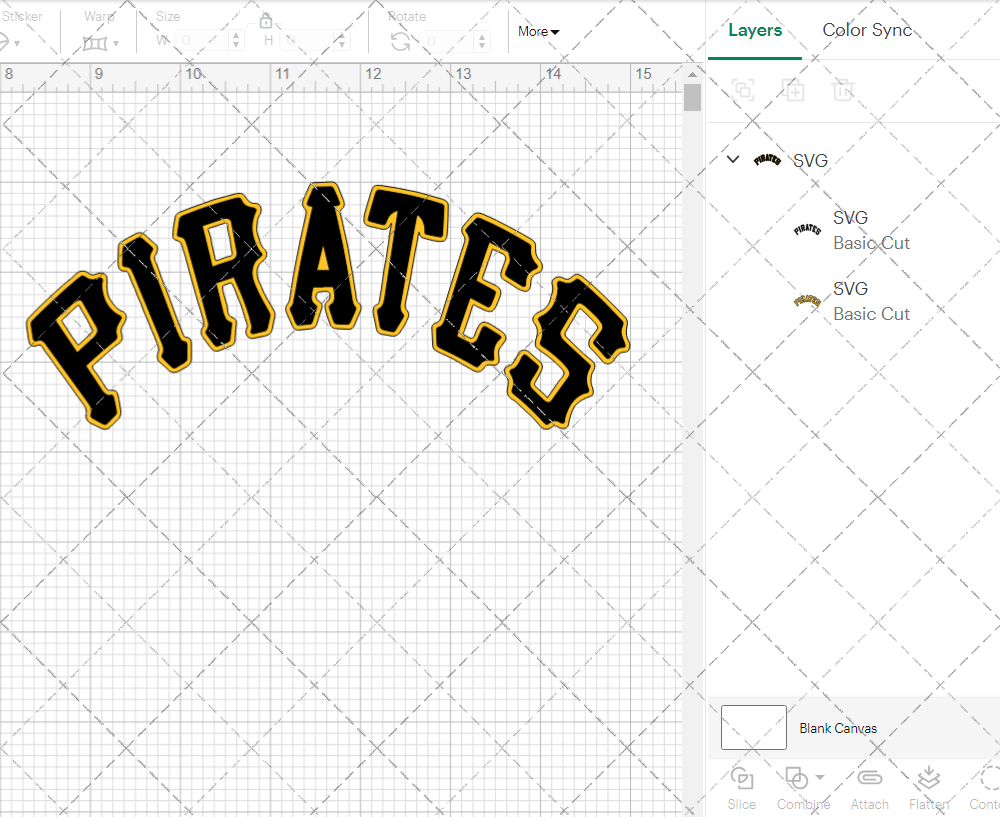Click the height stepper arrows
Image resolution: width=1000 pixels, height=817 pixels.
342,40
